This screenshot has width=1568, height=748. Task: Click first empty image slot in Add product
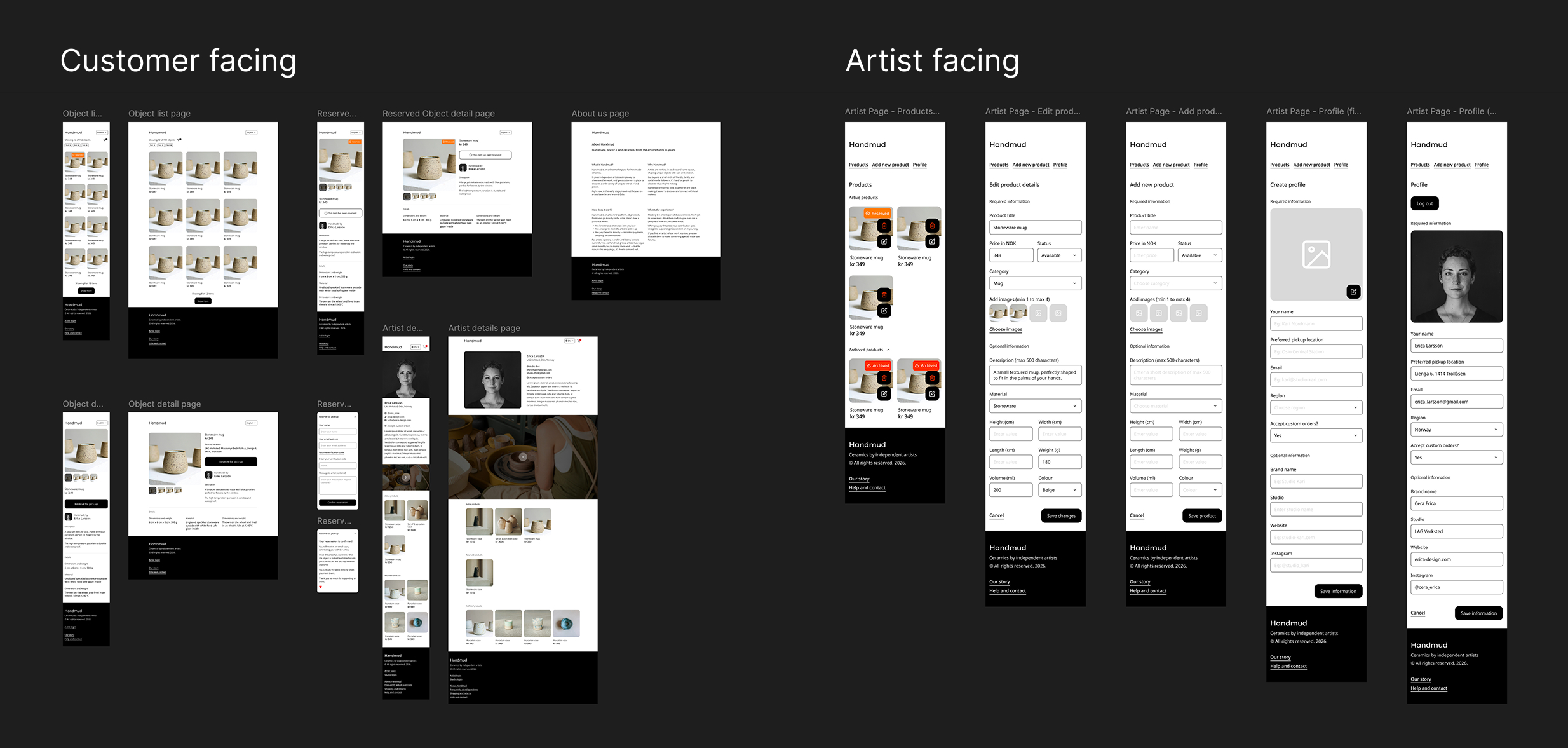pyautogui.click(x=1139, y=313)
